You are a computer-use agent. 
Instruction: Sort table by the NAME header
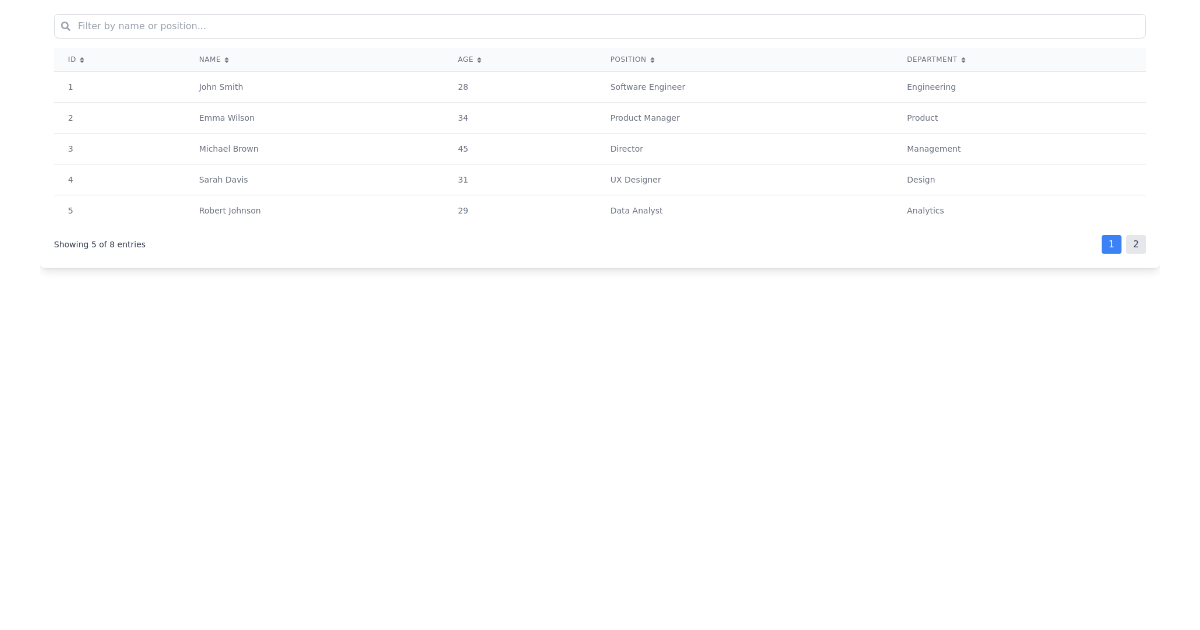[x=210, y=60]
